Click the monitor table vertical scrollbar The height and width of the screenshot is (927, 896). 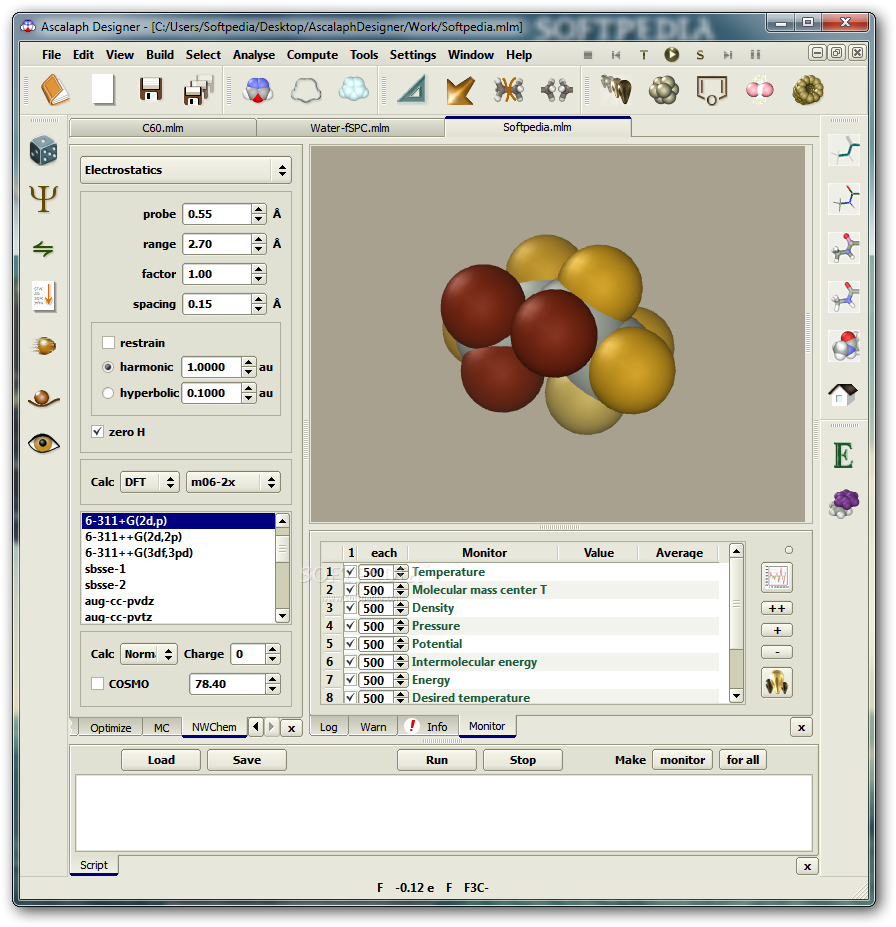tap(736, 624)
